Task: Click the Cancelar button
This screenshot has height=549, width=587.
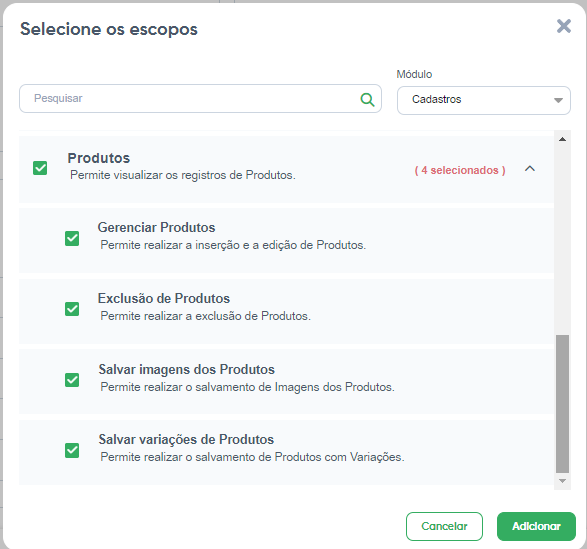Action: click(x=444, y=526)
